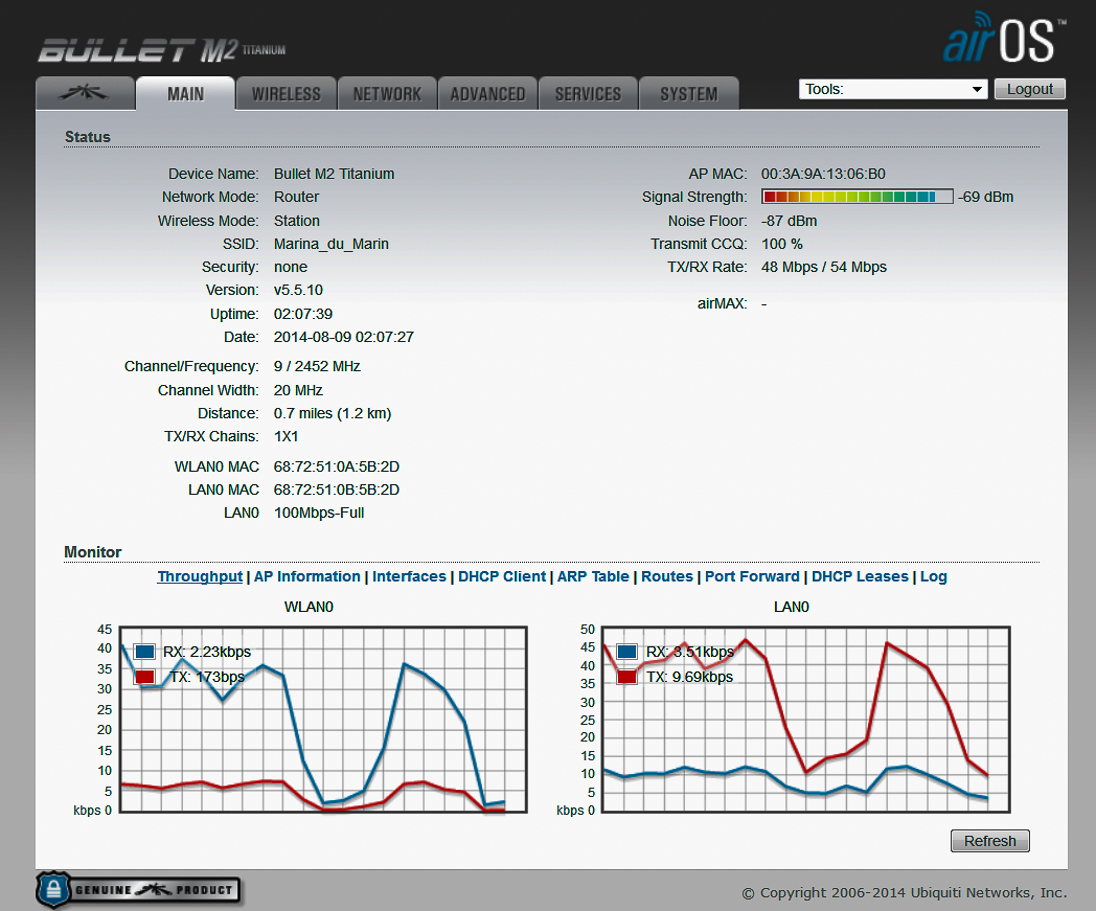1096x911 pixels.
Task: Click the 'TX: 173bps' legend text
Action: (x=207, y=677)
